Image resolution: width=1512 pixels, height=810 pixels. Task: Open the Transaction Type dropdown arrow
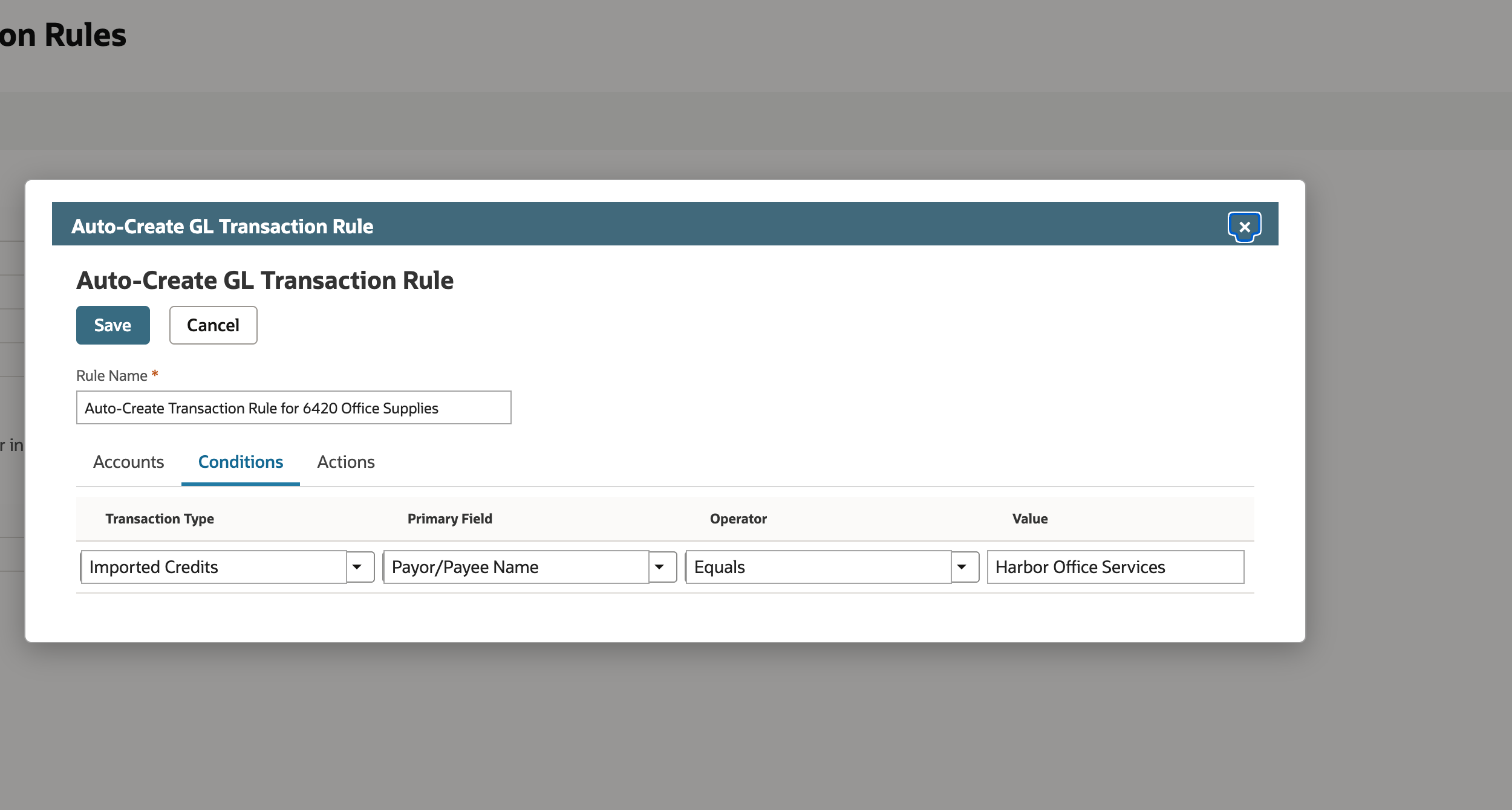(x=360, y=567)
